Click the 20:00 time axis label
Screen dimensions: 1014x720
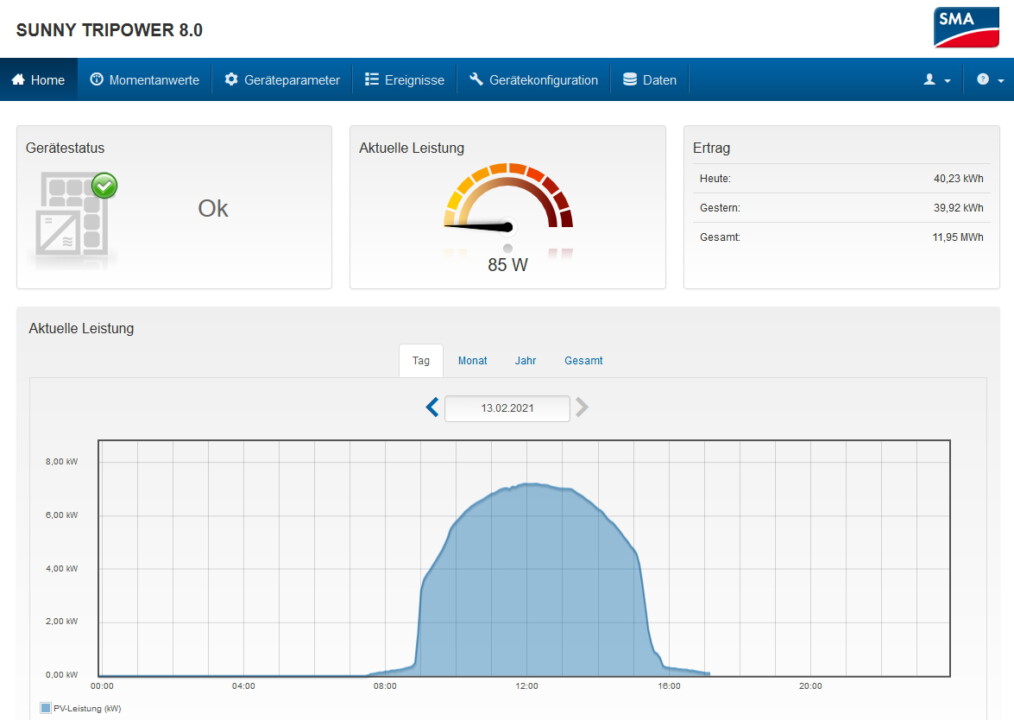click(810, 686)
